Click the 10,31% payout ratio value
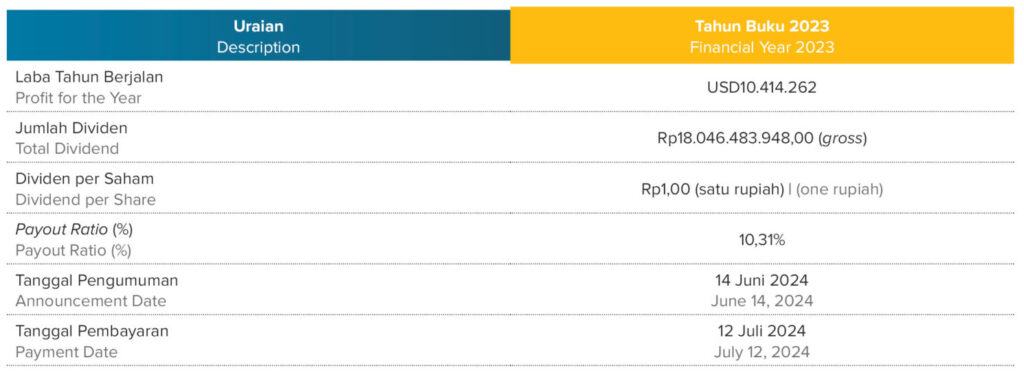The image size is (1024, 375). pos(761,240)
